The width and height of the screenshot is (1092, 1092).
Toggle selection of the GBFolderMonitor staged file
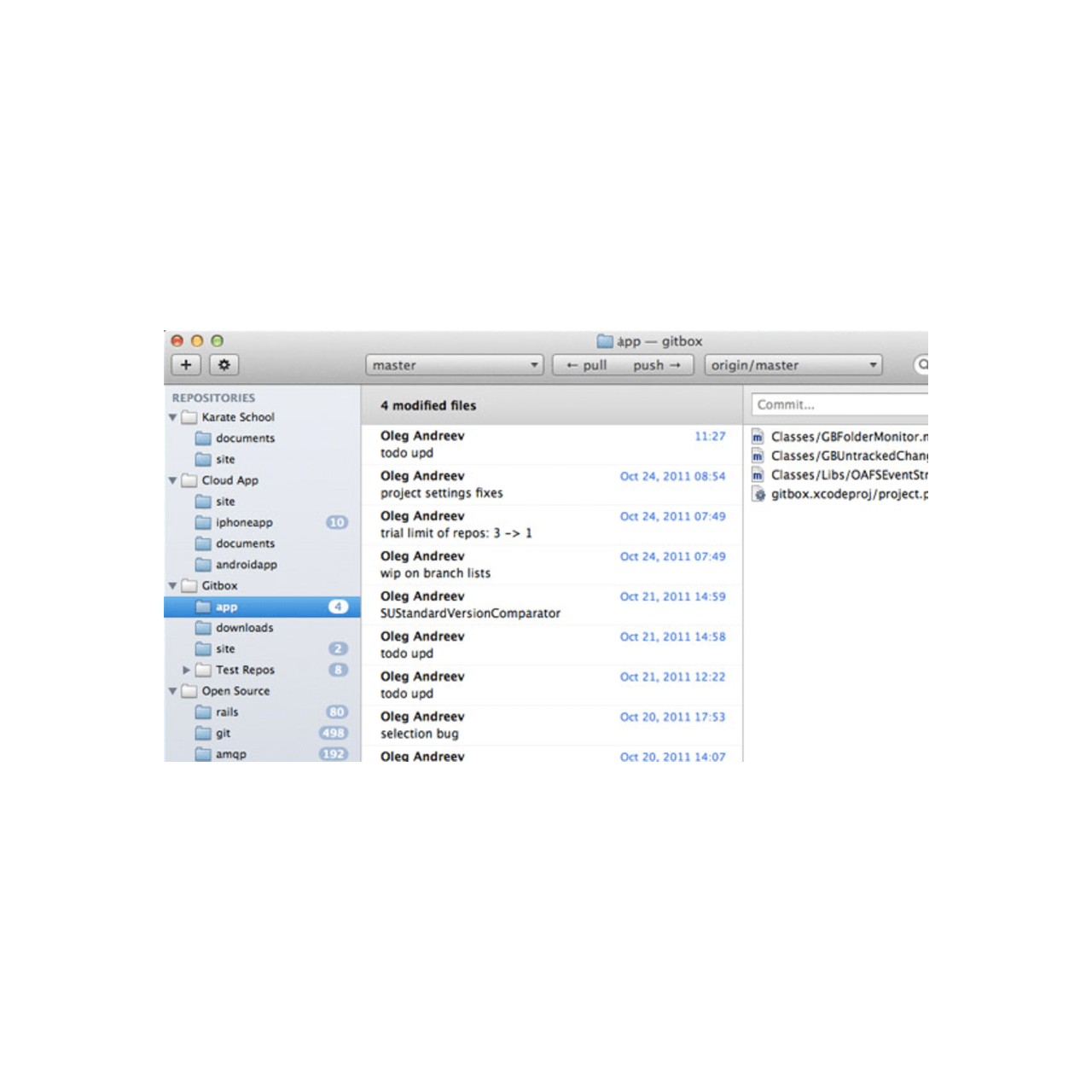757,436
